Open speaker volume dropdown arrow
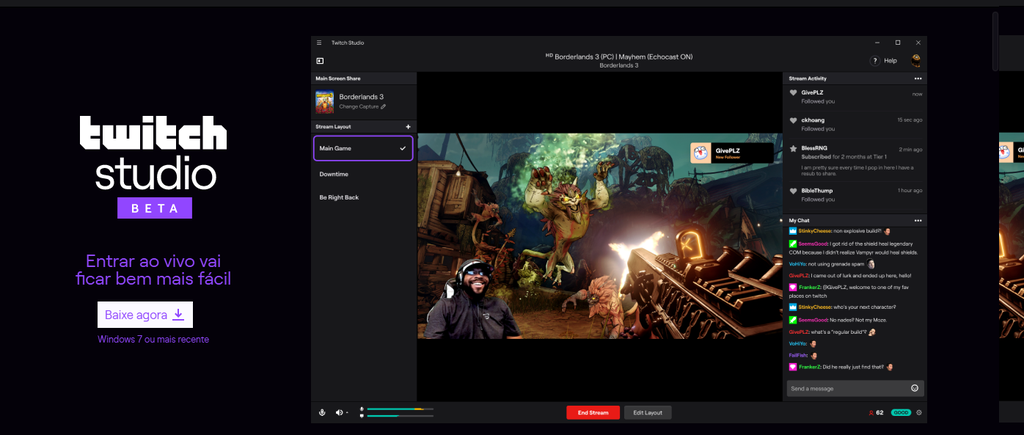The height and width of the screenshot is (435, 1024). [x=347, y=413]
